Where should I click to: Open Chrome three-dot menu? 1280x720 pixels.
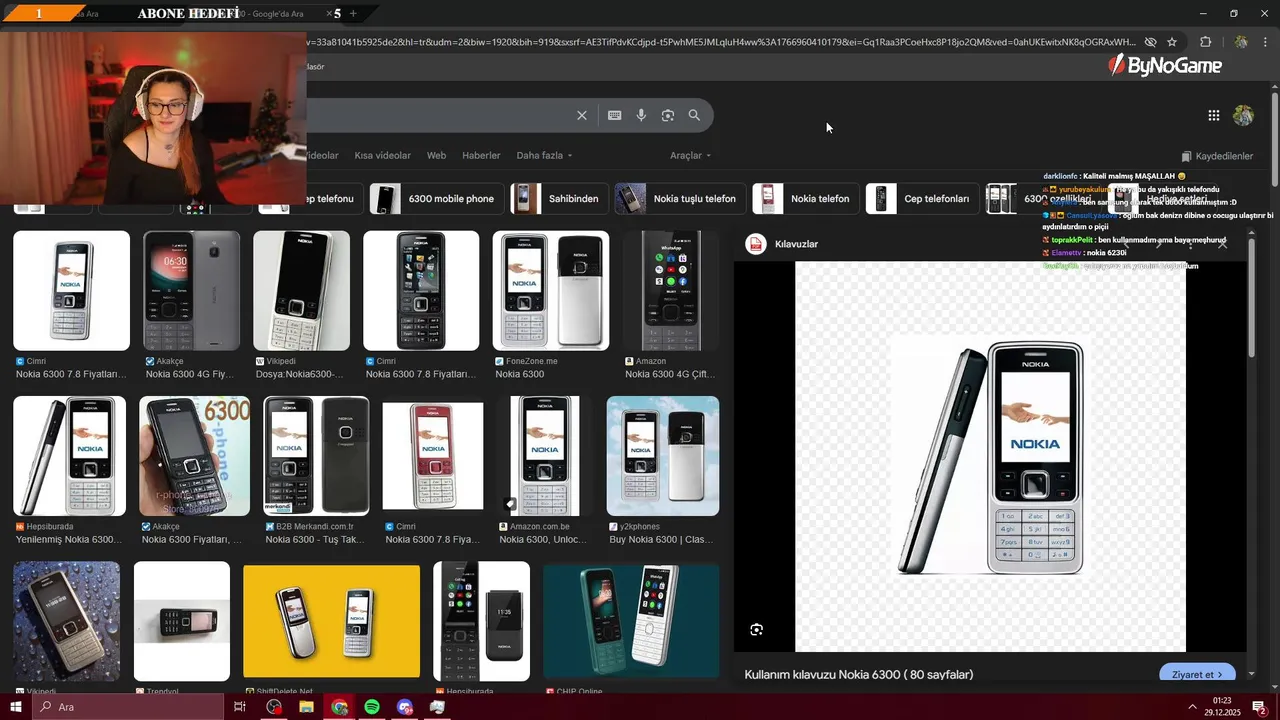(1265, 42)
